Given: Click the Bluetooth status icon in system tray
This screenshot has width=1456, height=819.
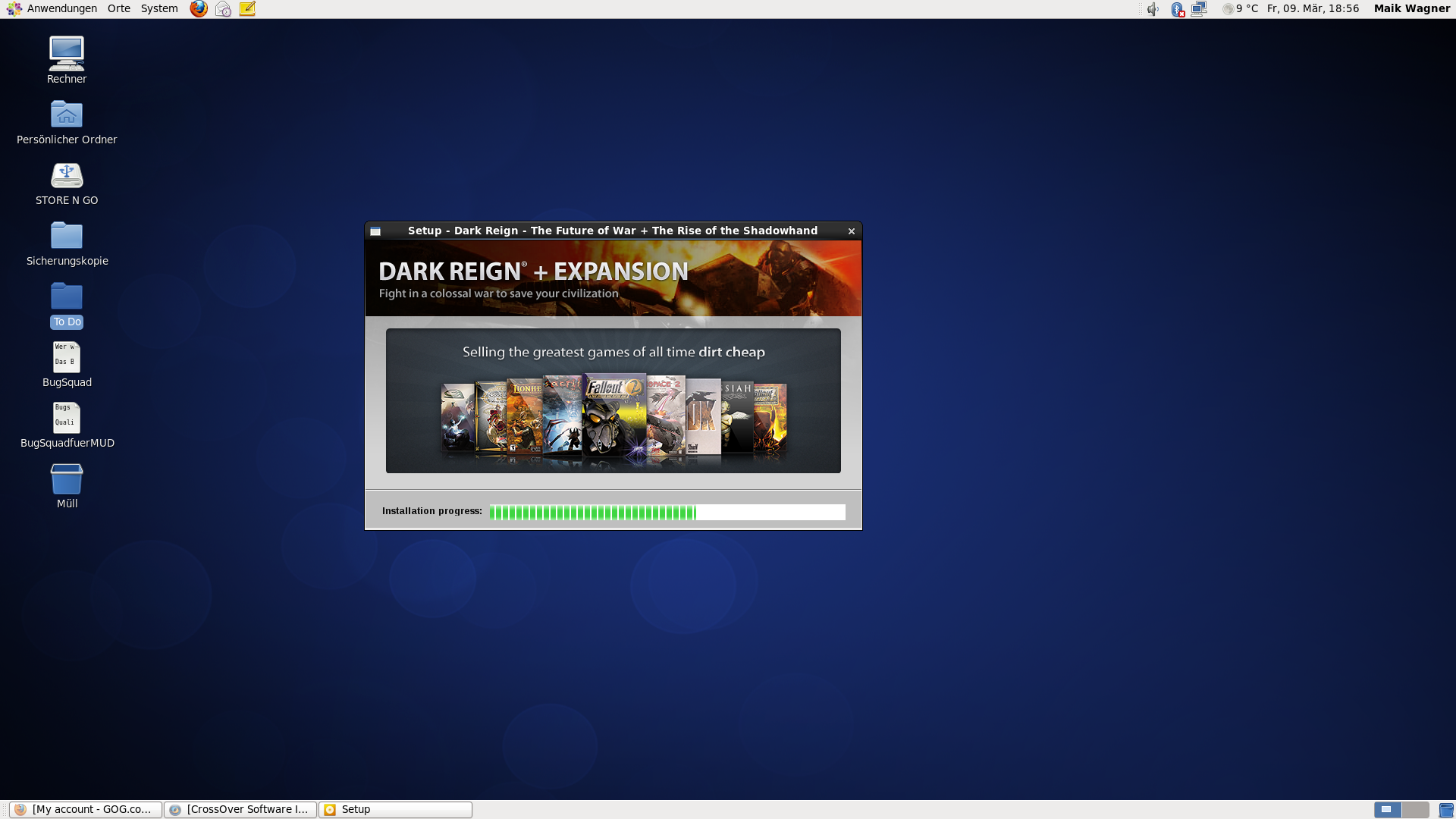Looking at the screenshot, I should click(1177, 8).
